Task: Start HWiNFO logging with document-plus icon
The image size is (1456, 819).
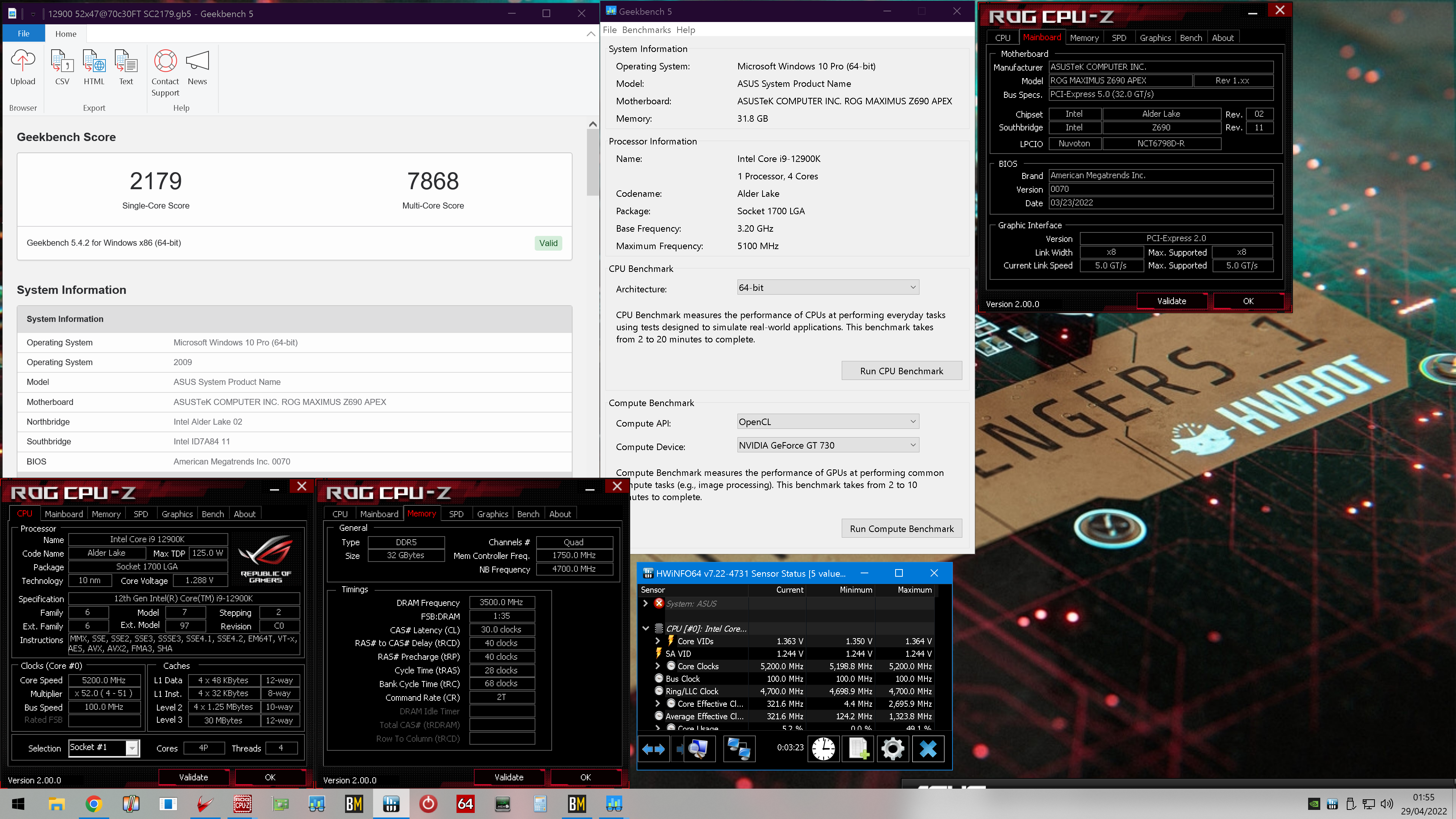Action: click(x=858, y=749)
